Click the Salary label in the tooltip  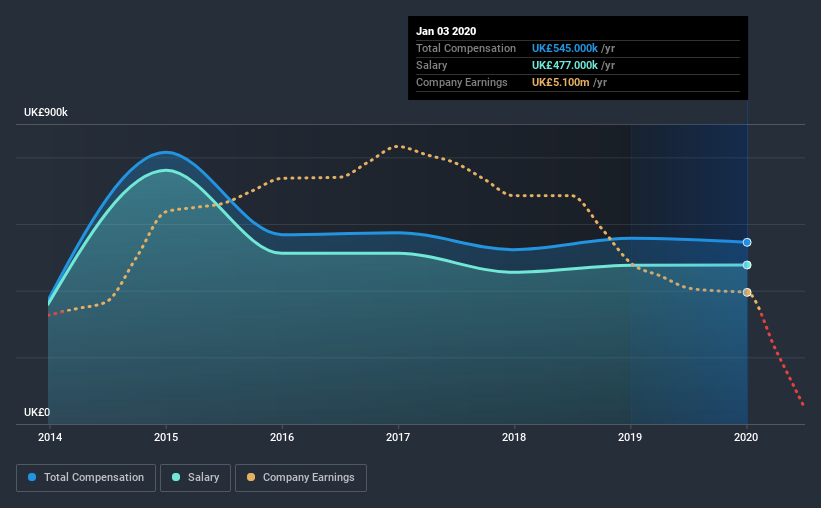[x=431, y=65]
